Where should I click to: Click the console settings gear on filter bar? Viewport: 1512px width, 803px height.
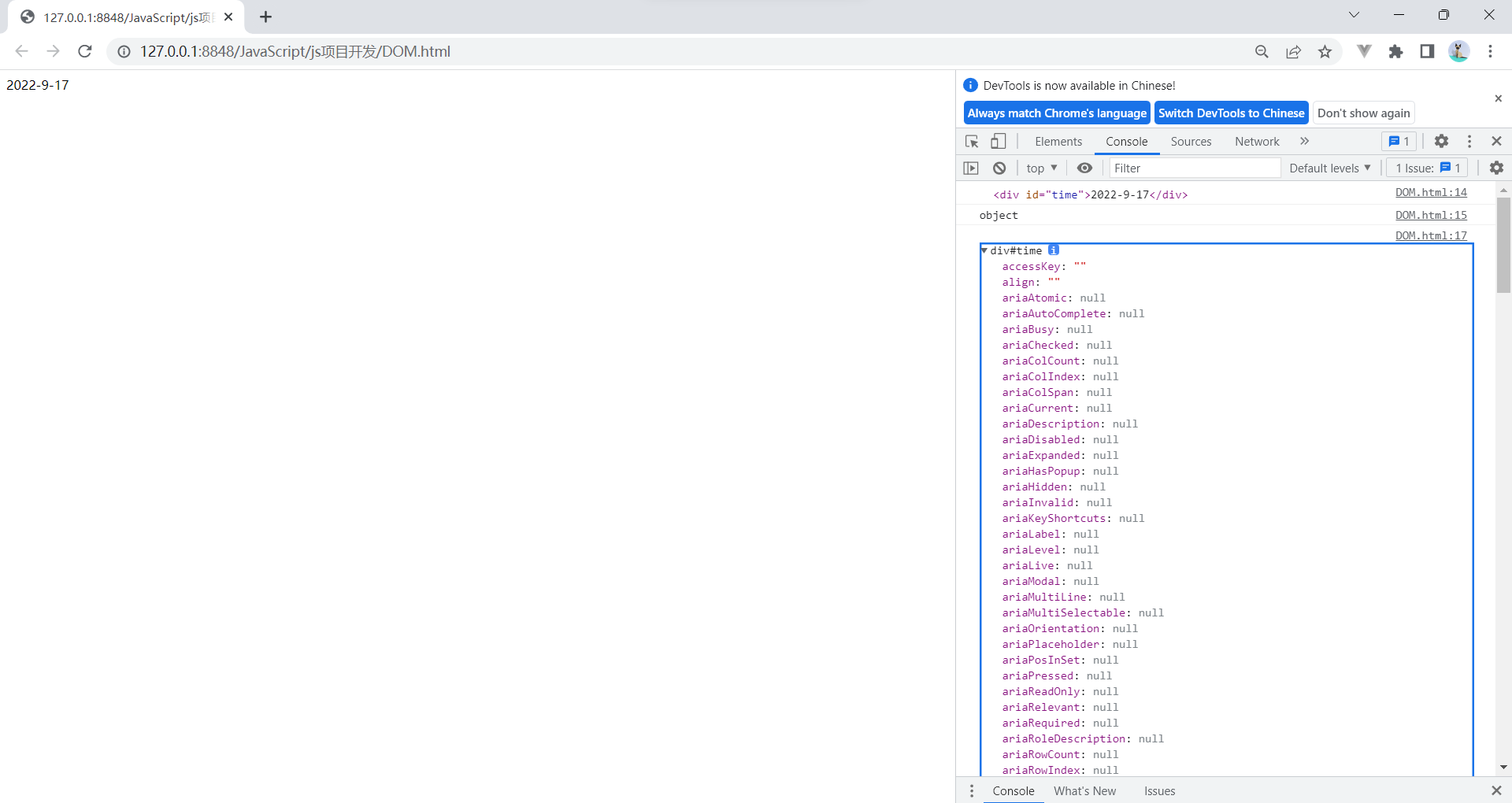click(x=1495, y=168)
